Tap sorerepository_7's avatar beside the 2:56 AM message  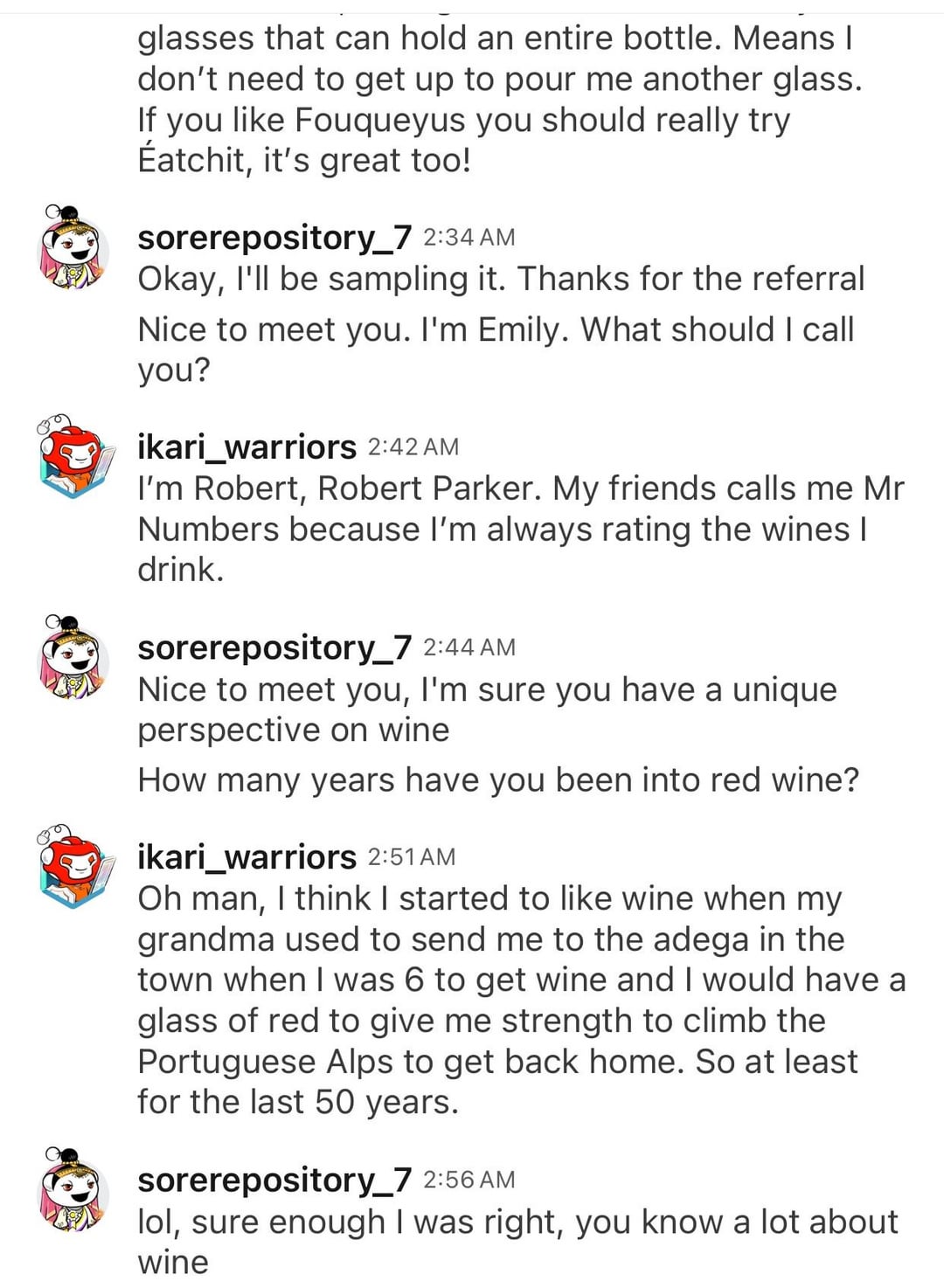click(74, 1189)
